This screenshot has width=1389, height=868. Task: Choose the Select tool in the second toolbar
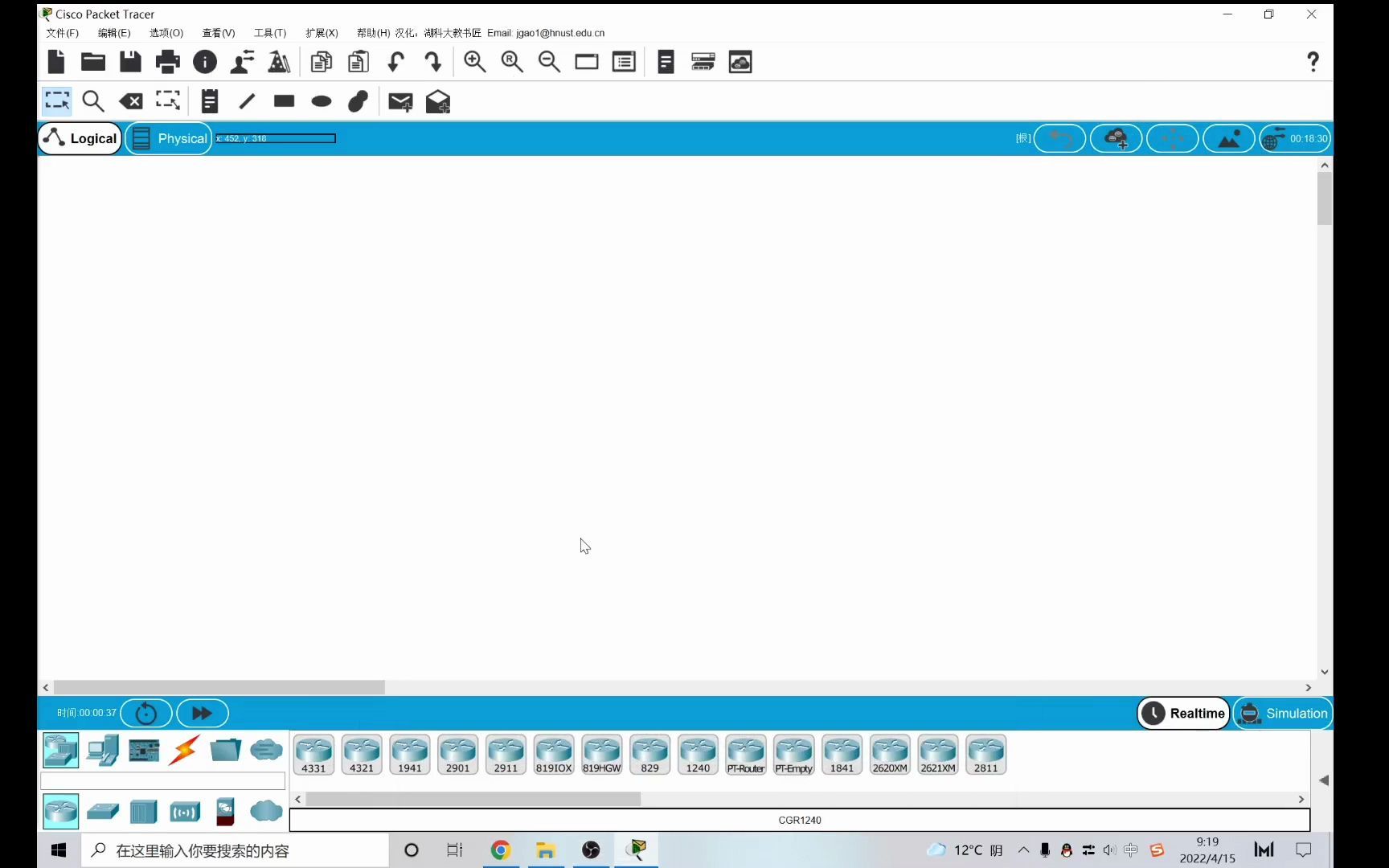point(57,100)
